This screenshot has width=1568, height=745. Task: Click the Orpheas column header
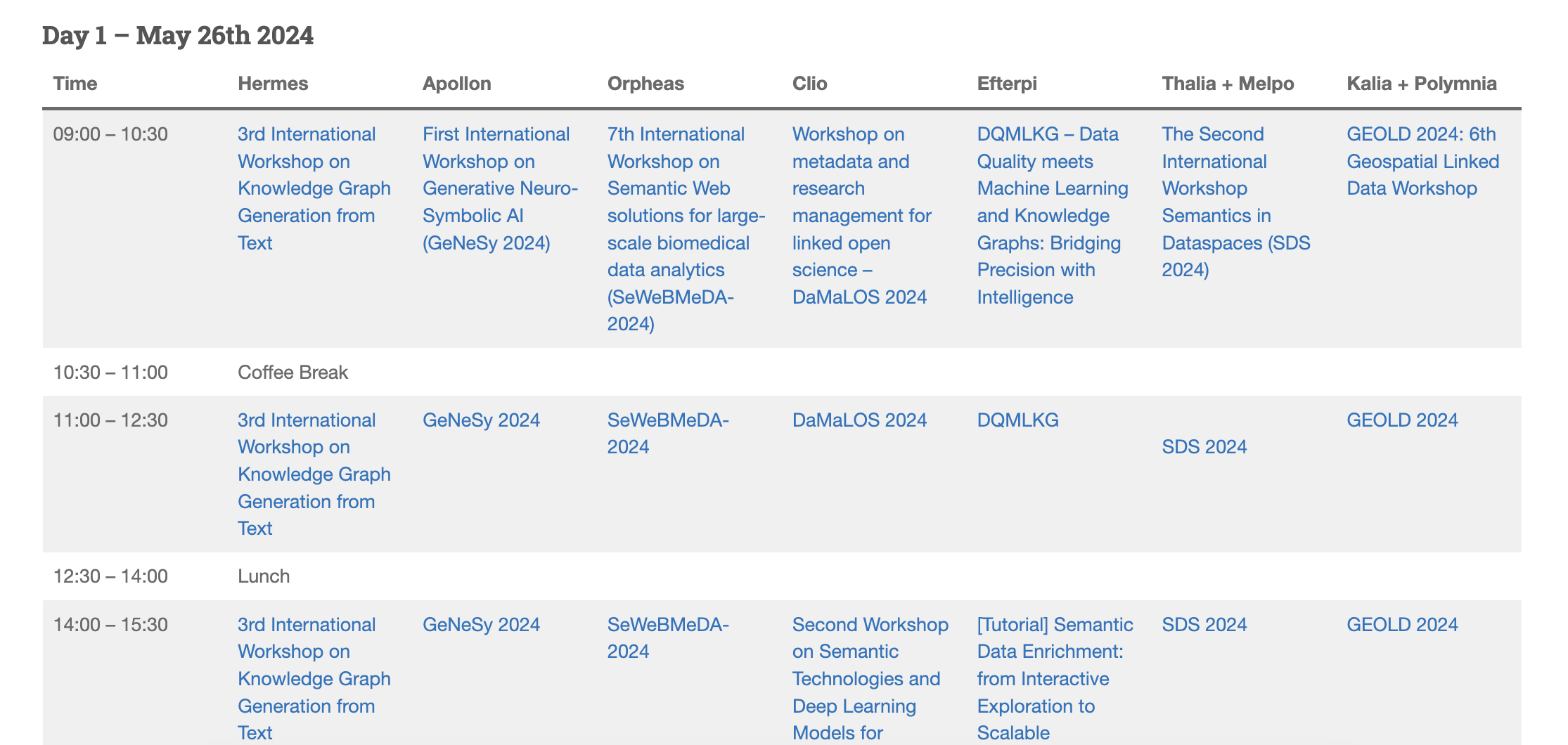[645, 84]
